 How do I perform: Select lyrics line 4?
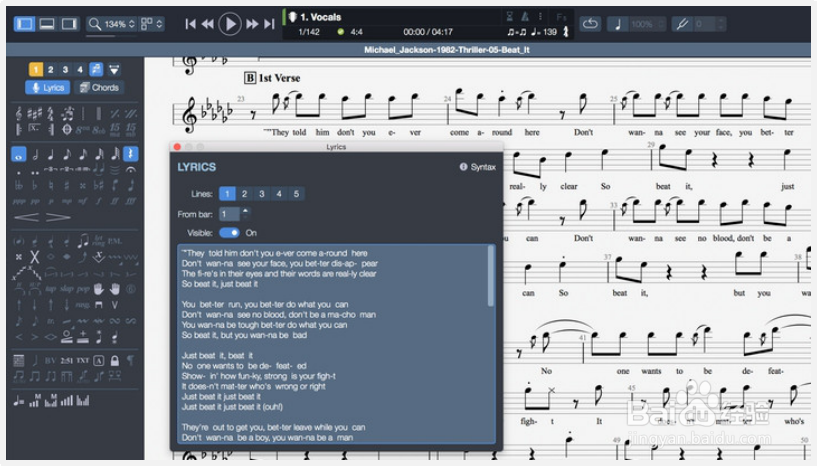pyautogui.click(x=279, y=194)
